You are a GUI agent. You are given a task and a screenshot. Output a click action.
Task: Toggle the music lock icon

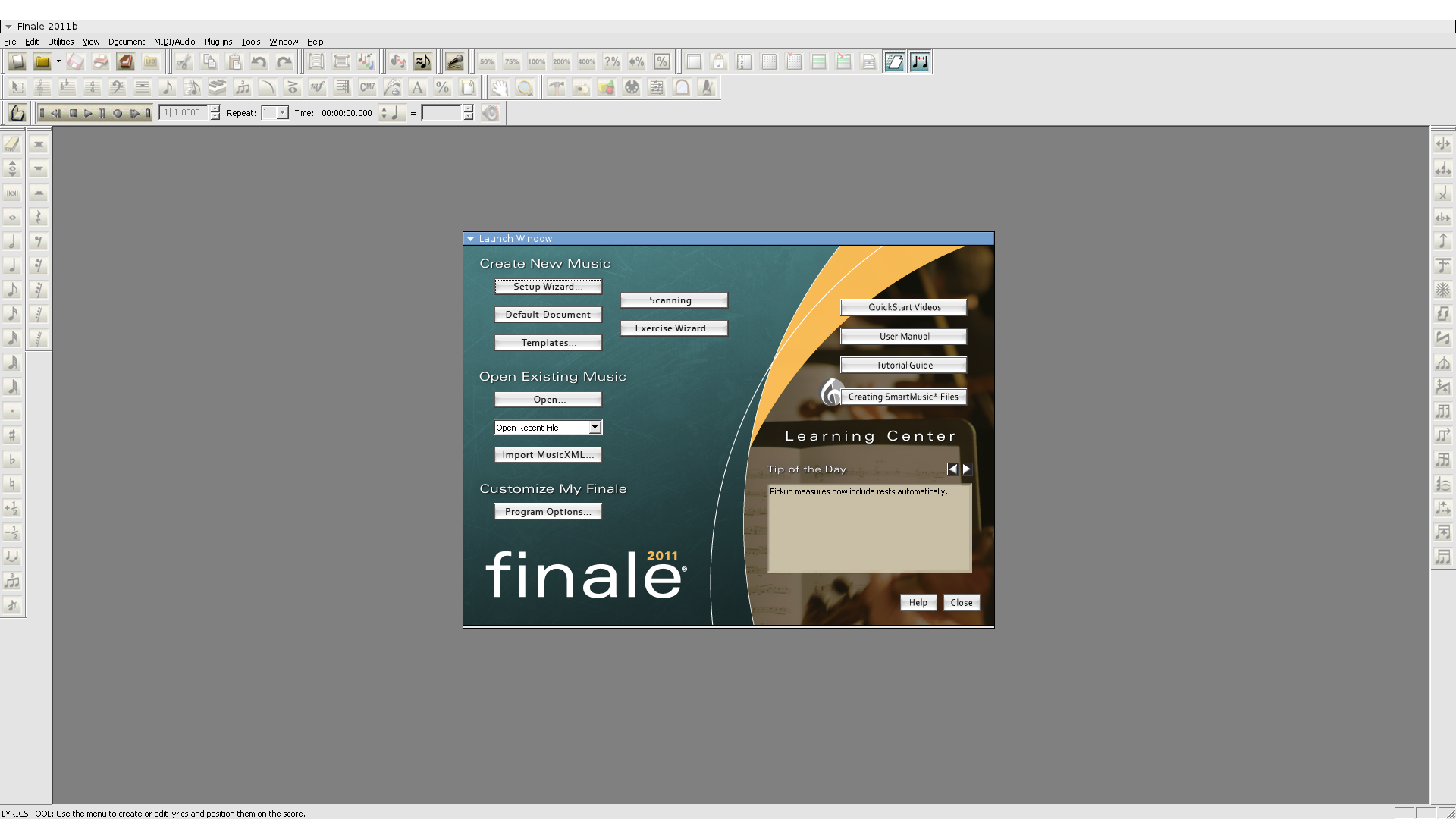[x=719, y=62]
